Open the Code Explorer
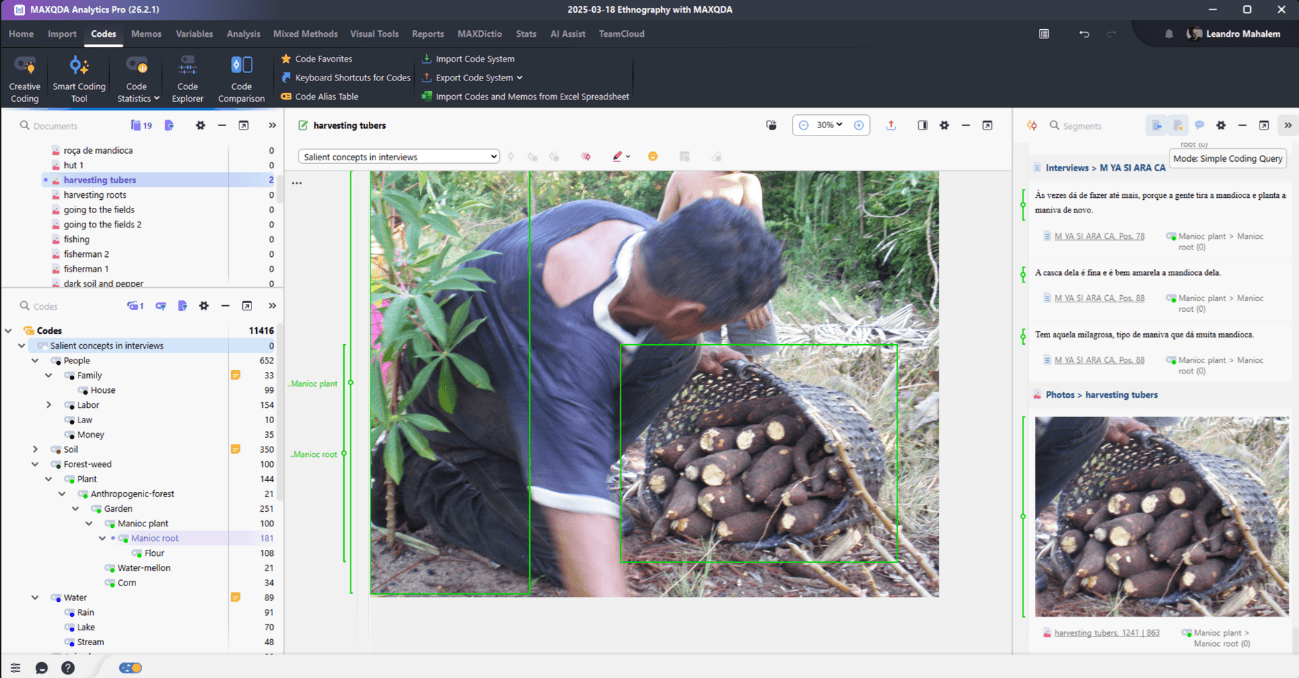The width and height of the screenshot is (1299, 678). (187, 78)
